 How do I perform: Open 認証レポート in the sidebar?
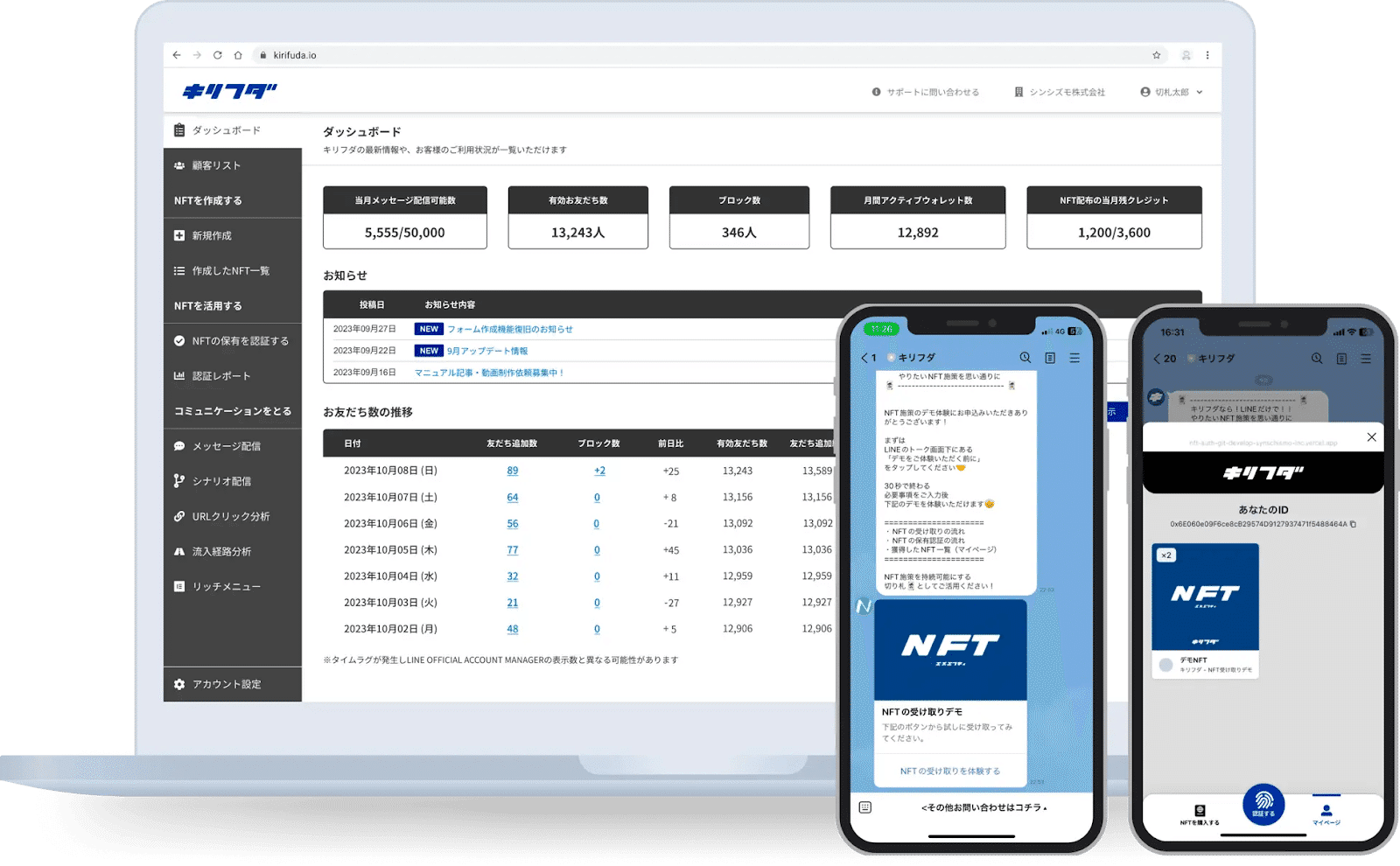tap(233, 376)
